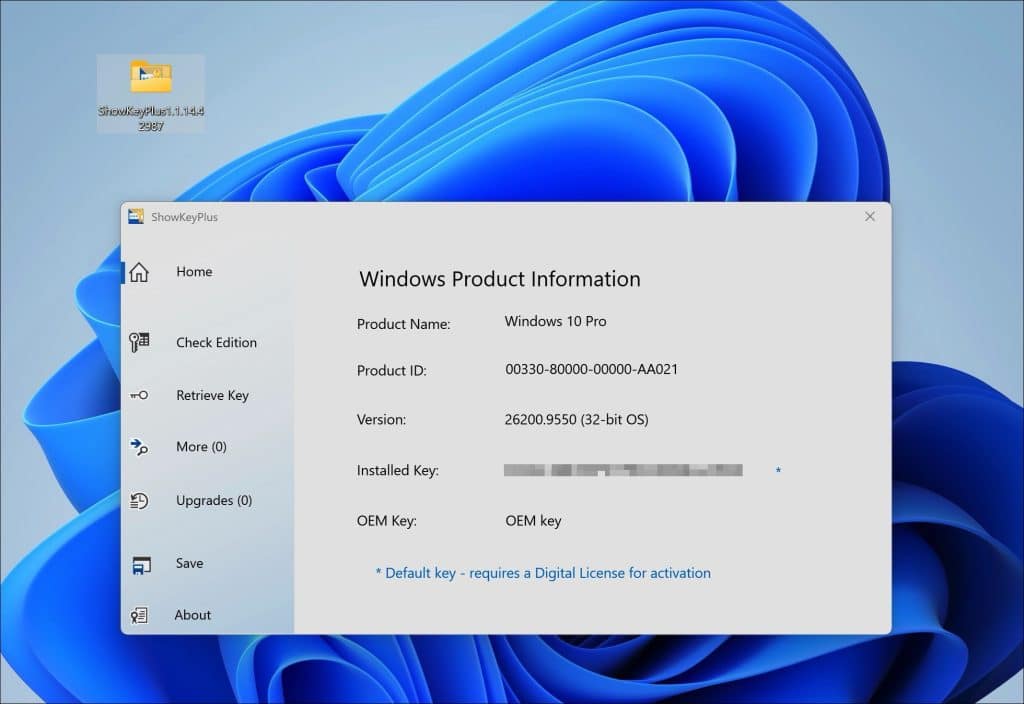Click the 'Product ID:' label
Viewport: 1024px width, 704px height.
(392, 371)
